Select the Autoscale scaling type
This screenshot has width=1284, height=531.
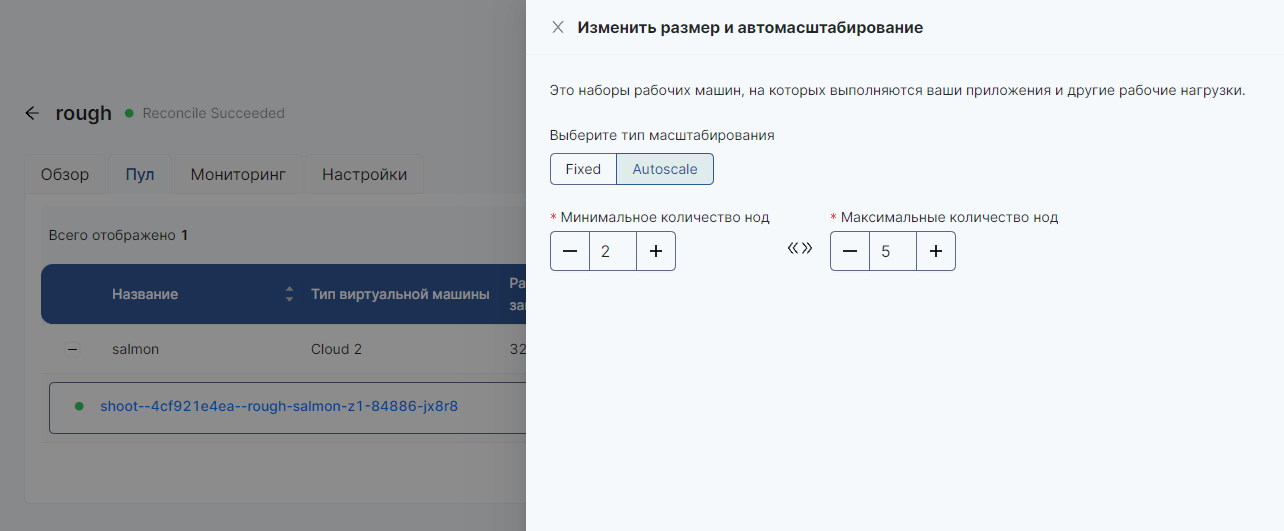(x=665, y=169)
